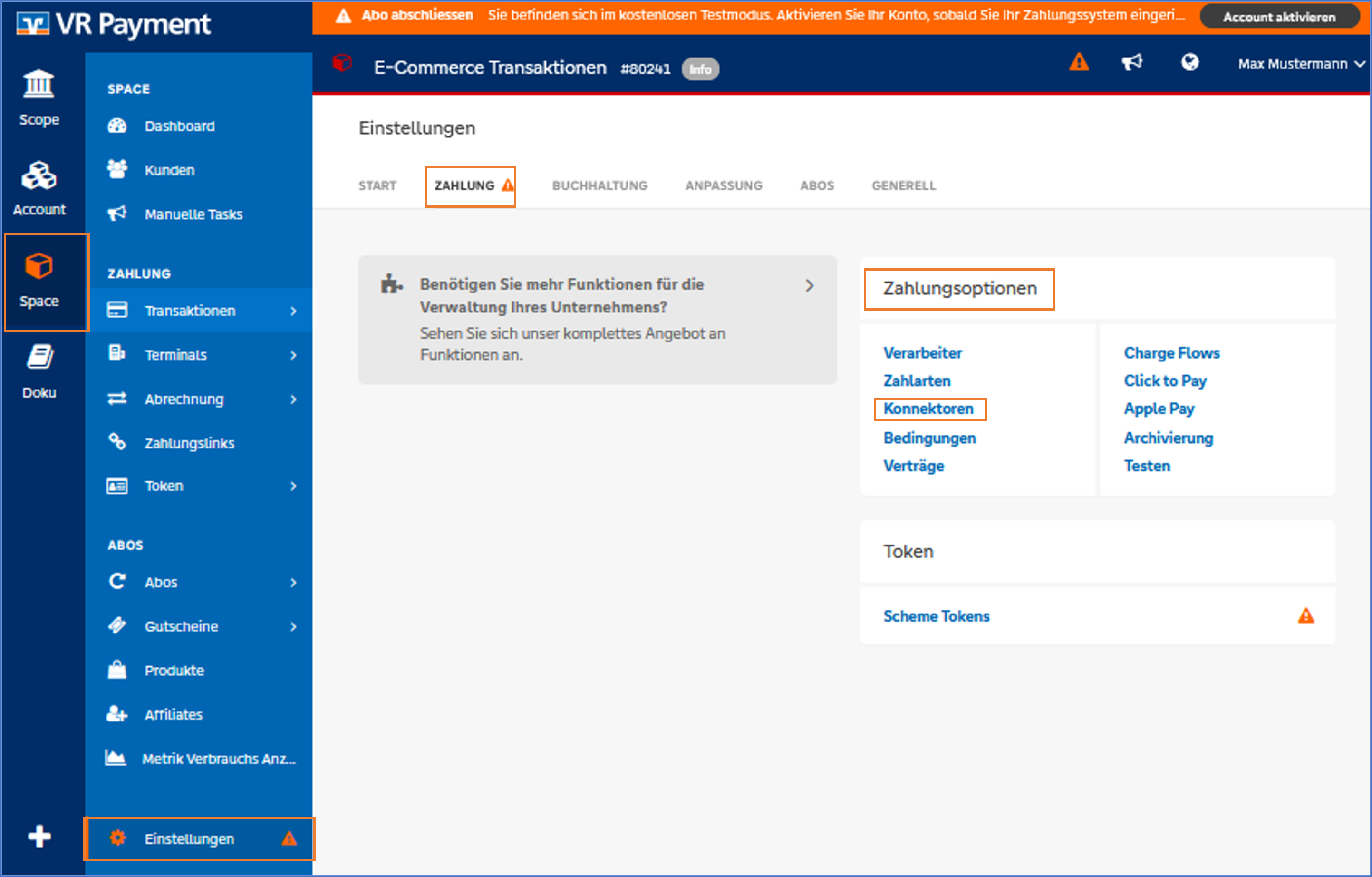Open the Max Mustermann user dropdown
This screenshot has width=1372, height=877.
[x=1301, y=64]
